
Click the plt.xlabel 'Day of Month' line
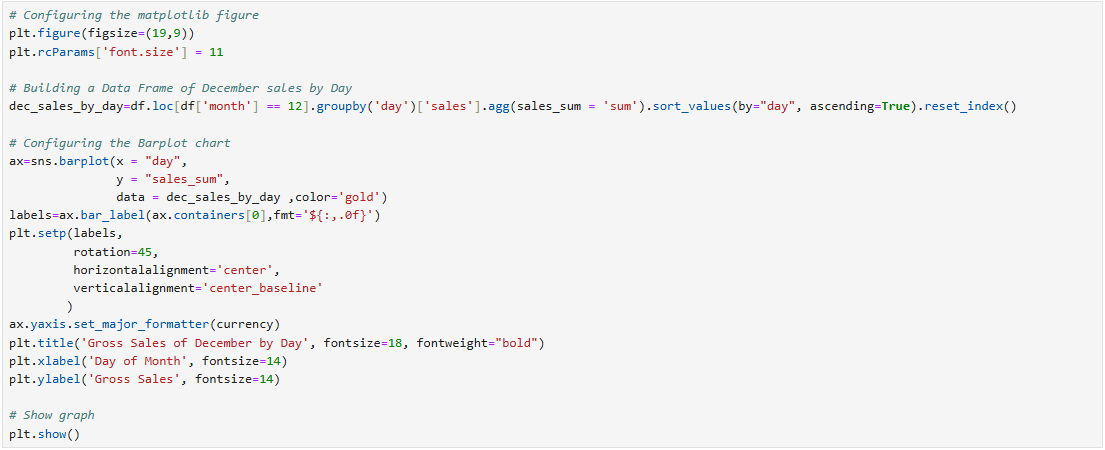click(x=148, y=361)
